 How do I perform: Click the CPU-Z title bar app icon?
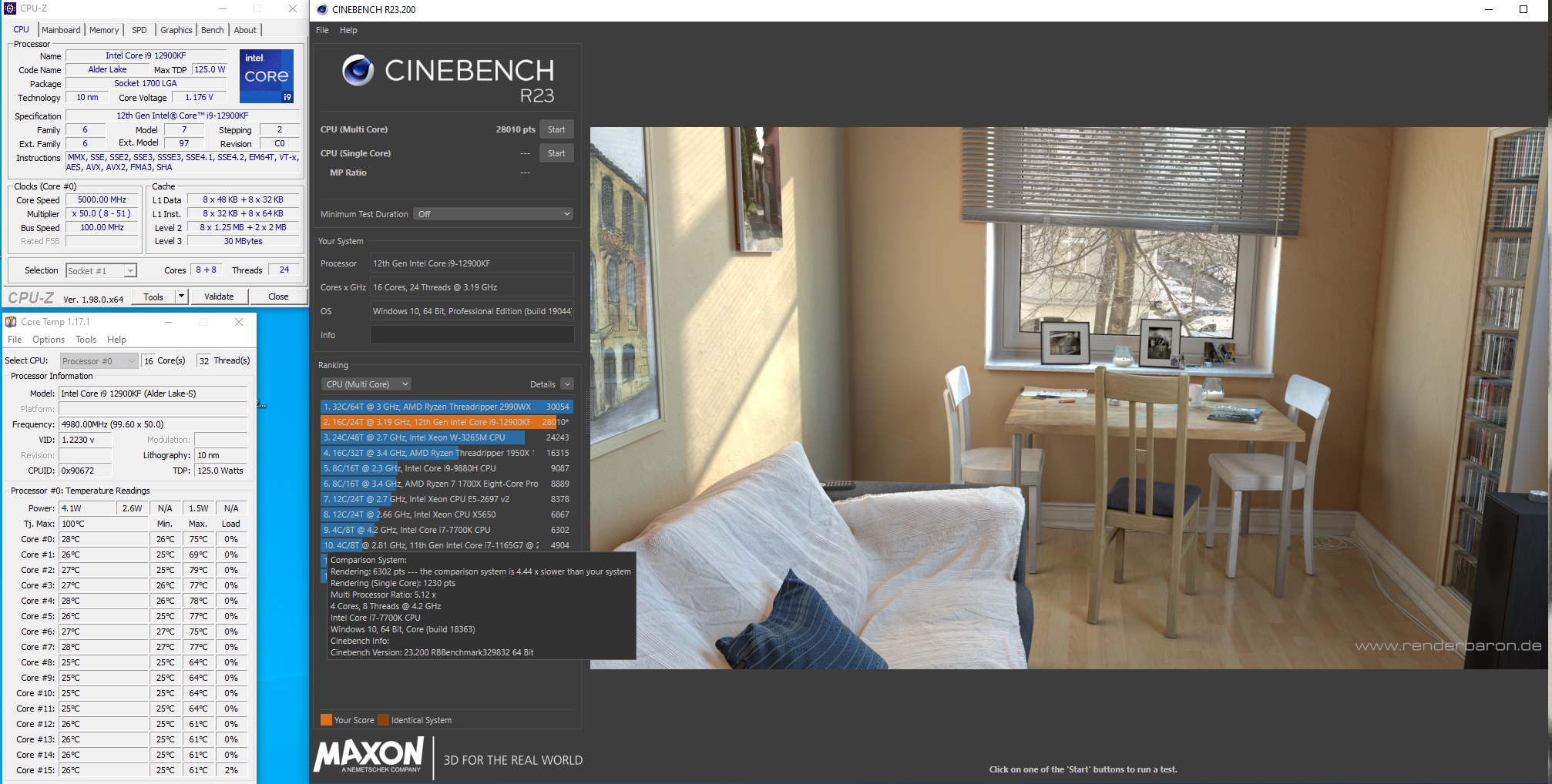tap(10, 8)
